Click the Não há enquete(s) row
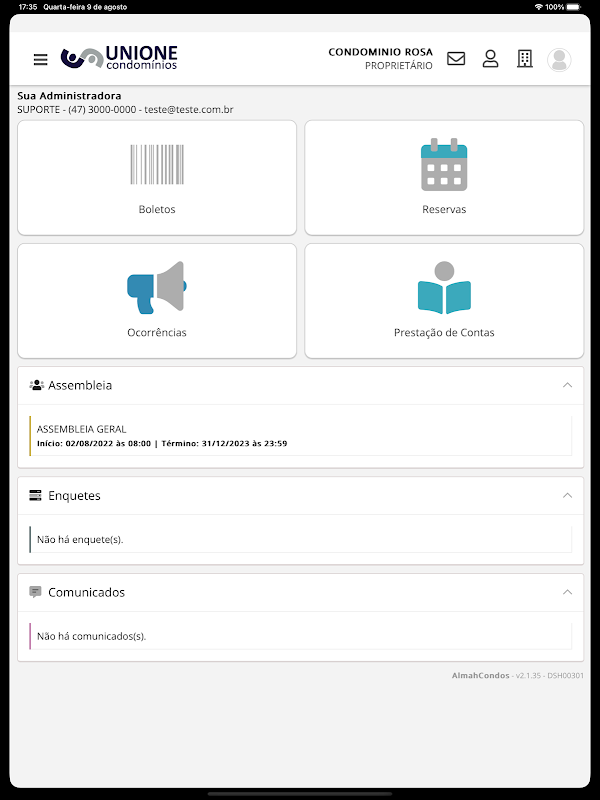 pos(301,539)
